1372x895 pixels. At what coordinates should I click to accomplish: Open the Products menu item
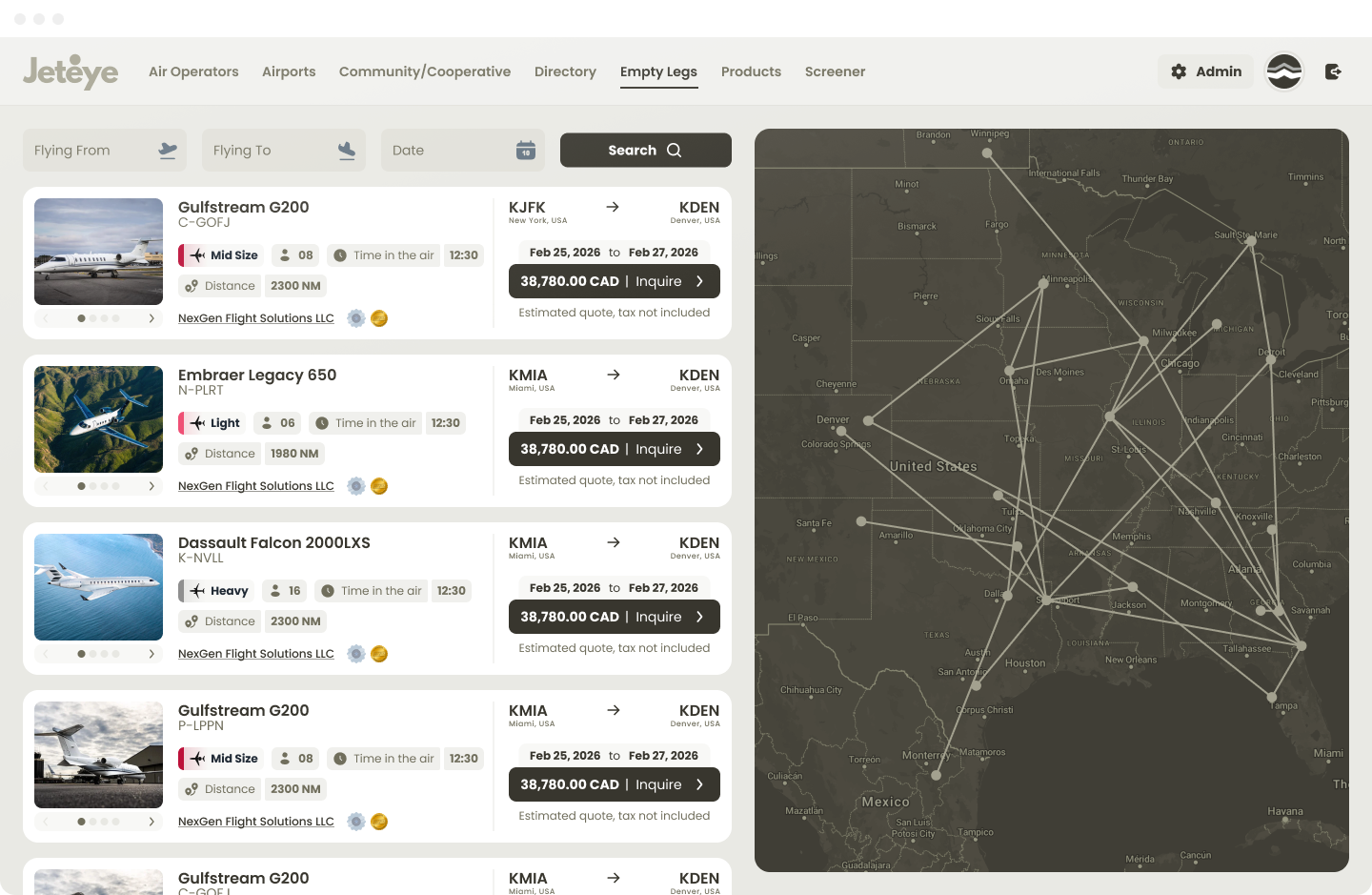coord(751,71)
